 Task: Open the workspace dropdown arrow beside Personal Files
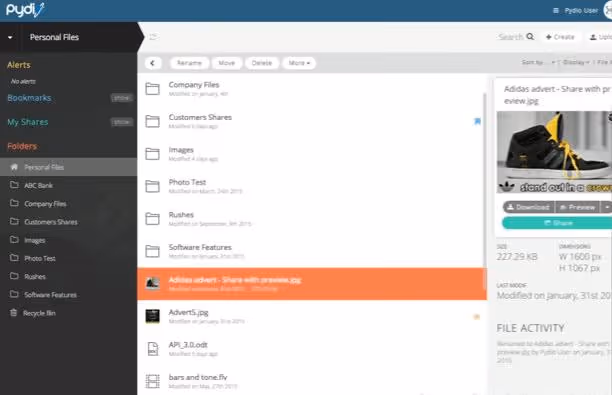tap(10, 37)
